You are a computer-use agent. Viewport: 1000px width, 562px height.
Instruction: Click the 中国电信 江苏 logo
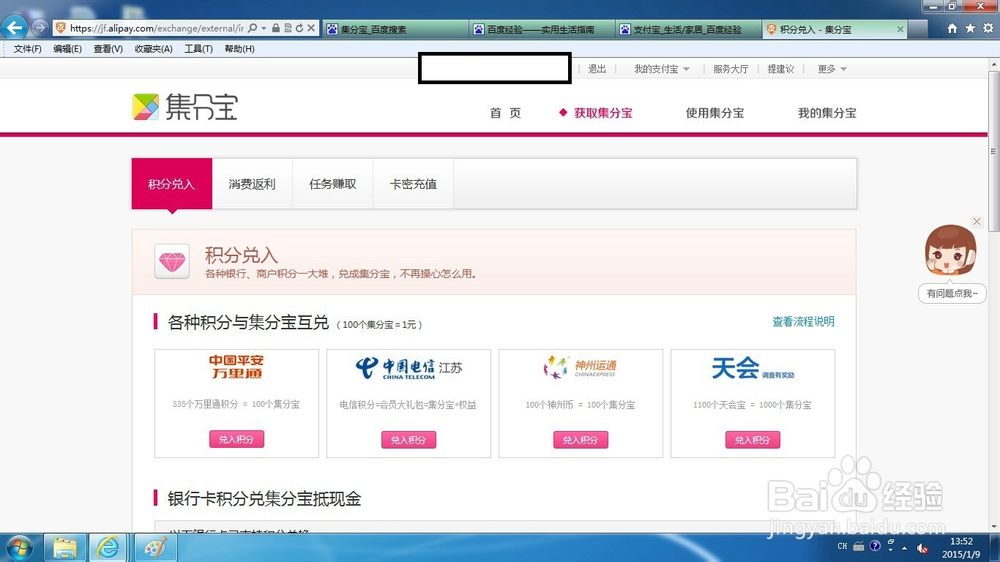[409, 368]
